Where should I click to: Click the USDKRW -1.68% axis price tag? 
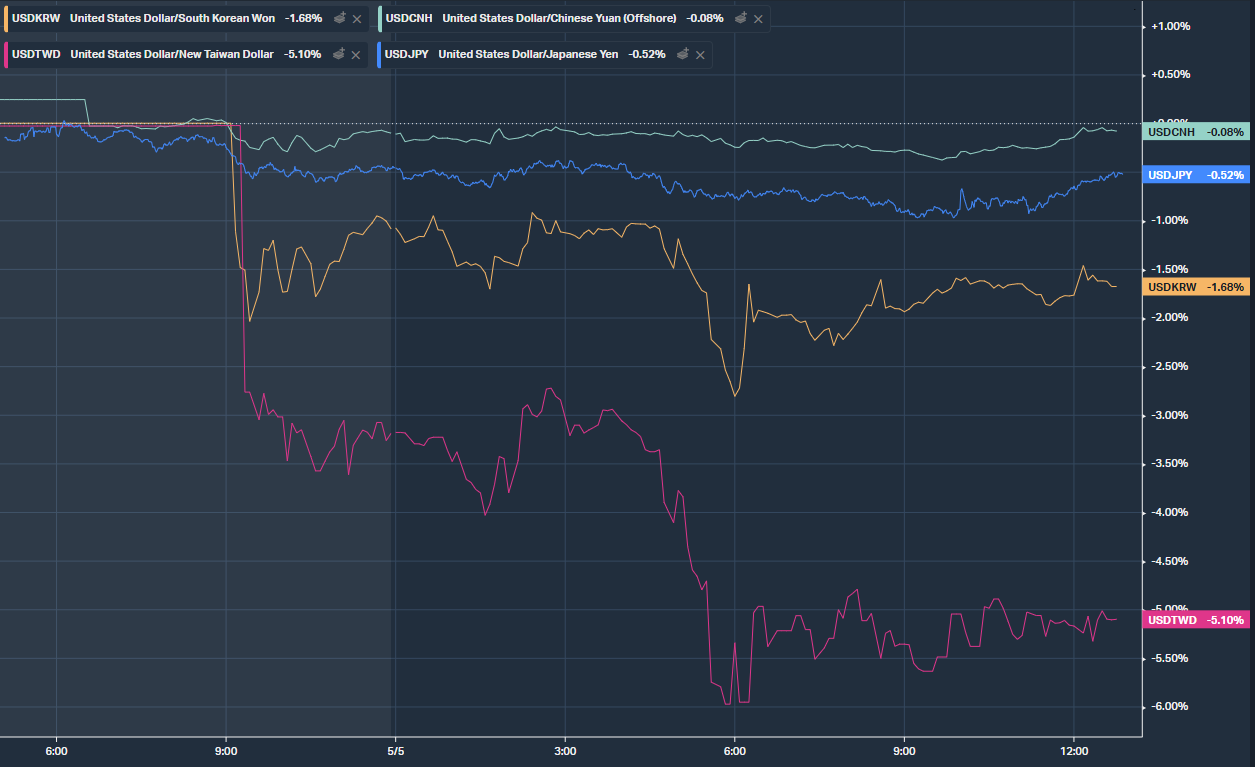click(x=1195, y=287)
